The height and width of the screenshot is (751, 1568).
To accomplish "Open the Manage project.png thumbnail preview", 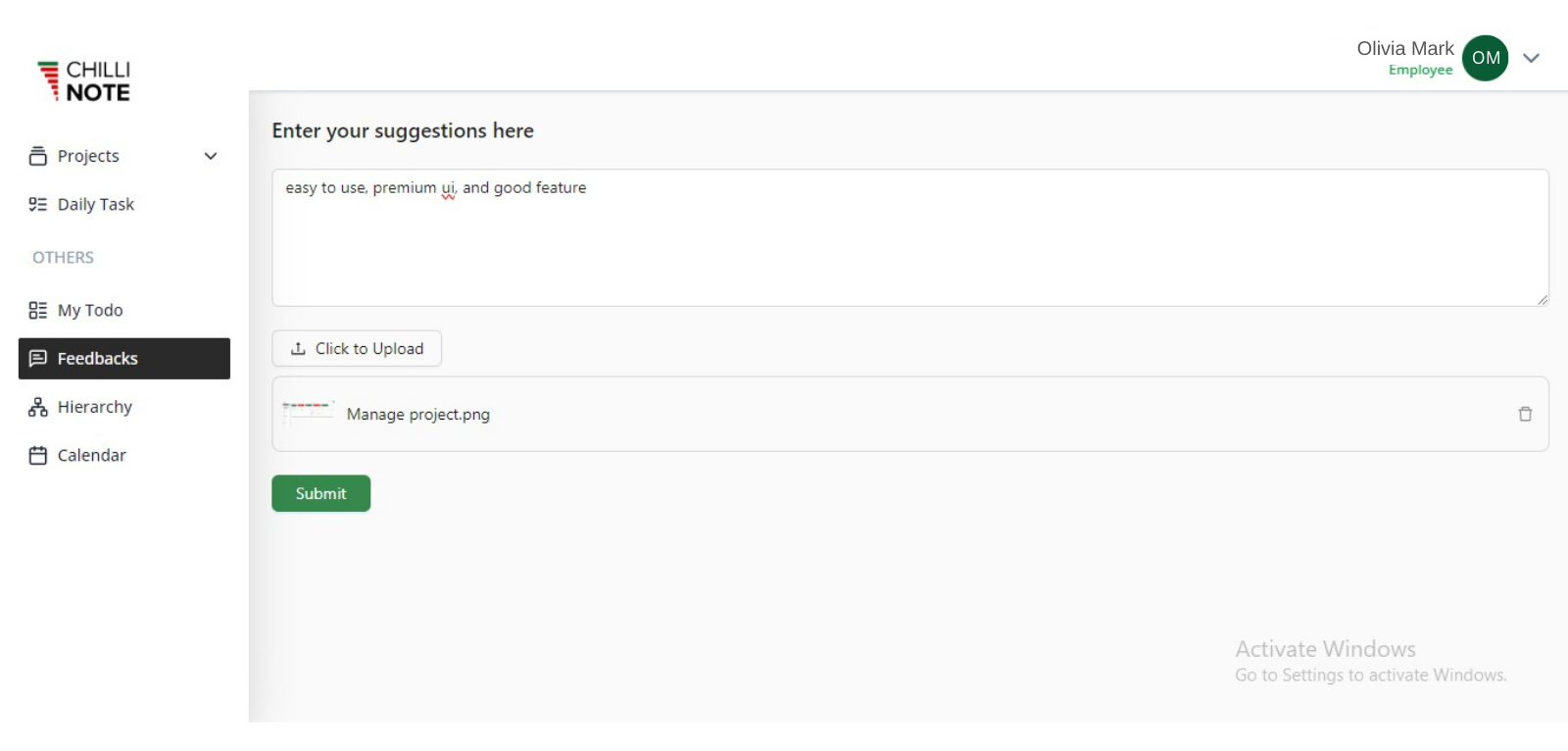I will (308, 413).
